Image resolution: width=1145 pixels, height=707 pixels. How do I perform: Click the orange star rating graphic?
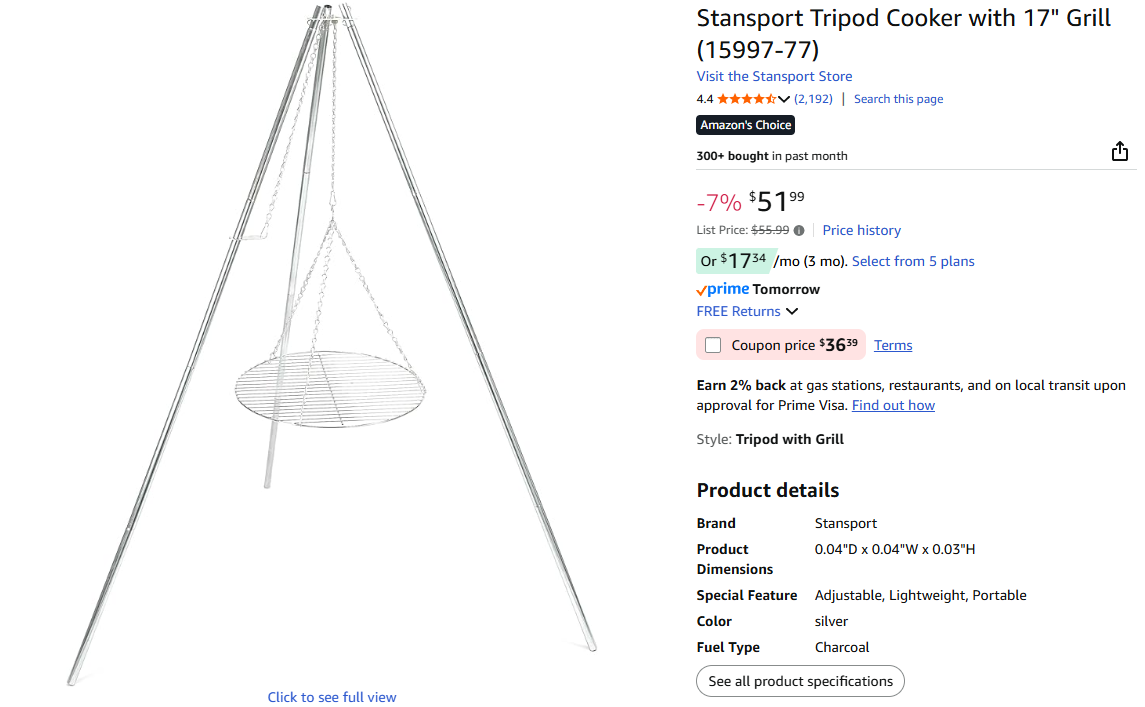[746, 99]
